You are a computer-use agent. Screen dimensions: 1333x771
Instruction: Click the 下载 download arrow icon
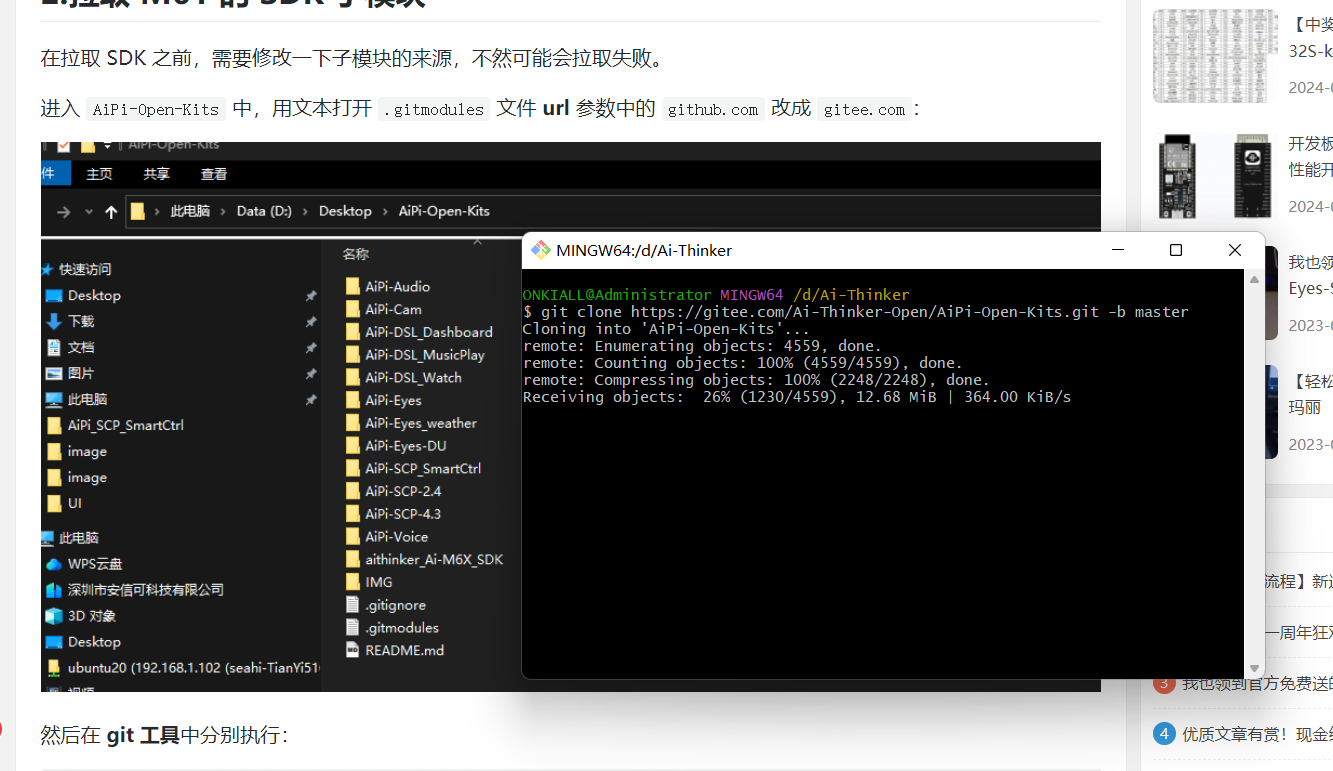tap(54, 321)
